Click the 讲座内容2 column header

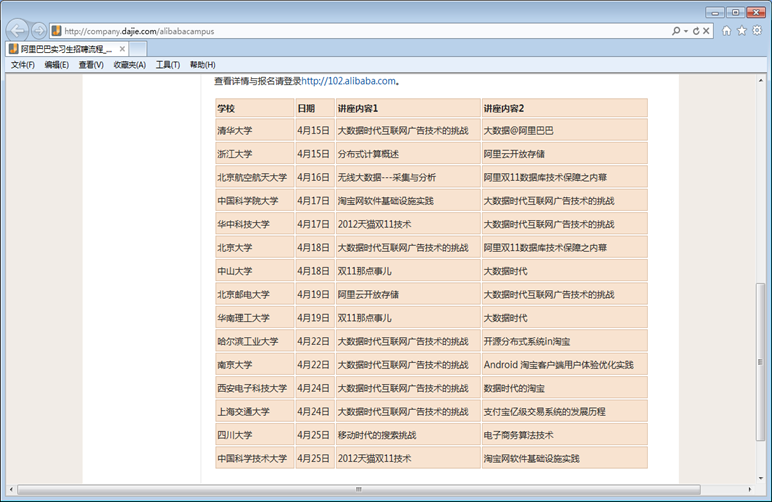tap(565, 108)
